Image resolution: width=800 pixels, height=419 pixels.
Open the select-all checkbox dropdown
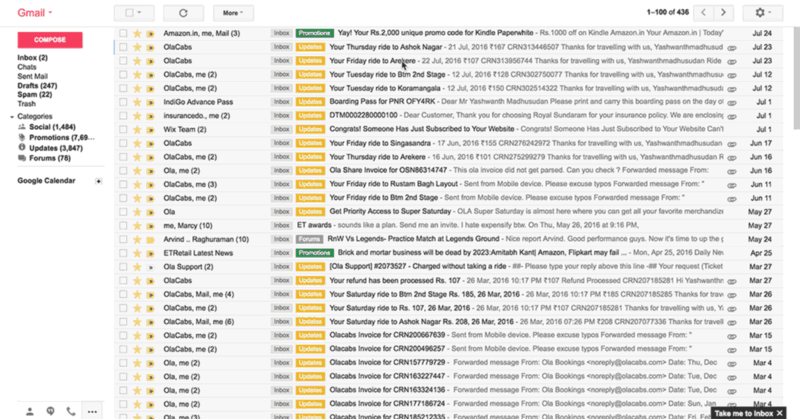[134, 13]
